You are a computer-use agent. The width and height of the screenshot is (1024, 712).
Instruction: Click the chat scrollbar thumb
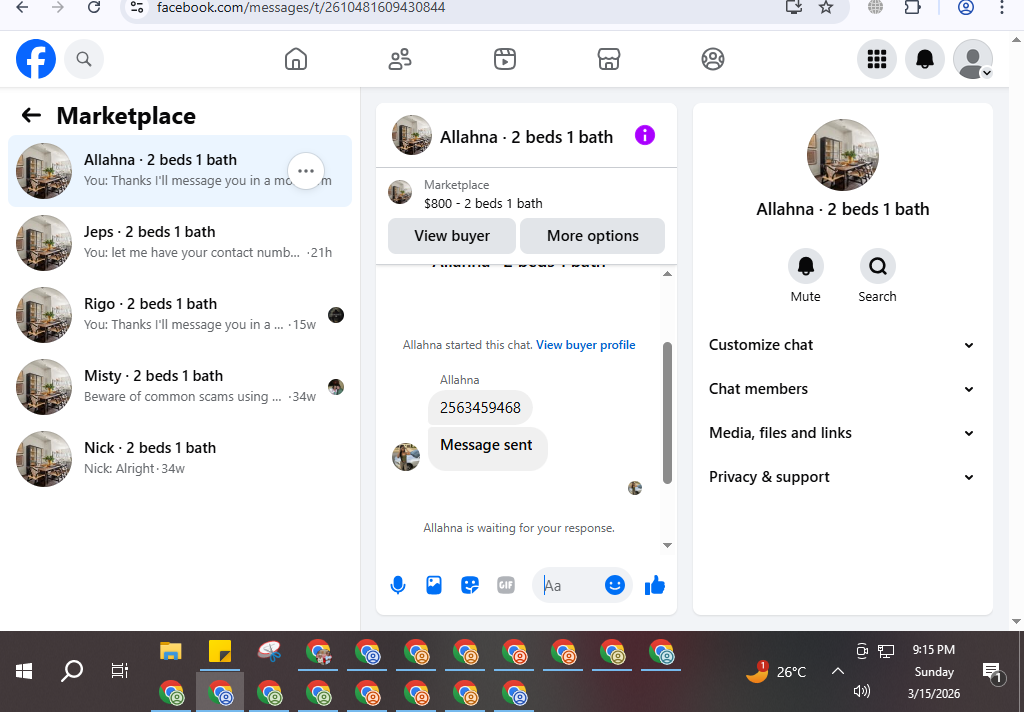(667, 413)
